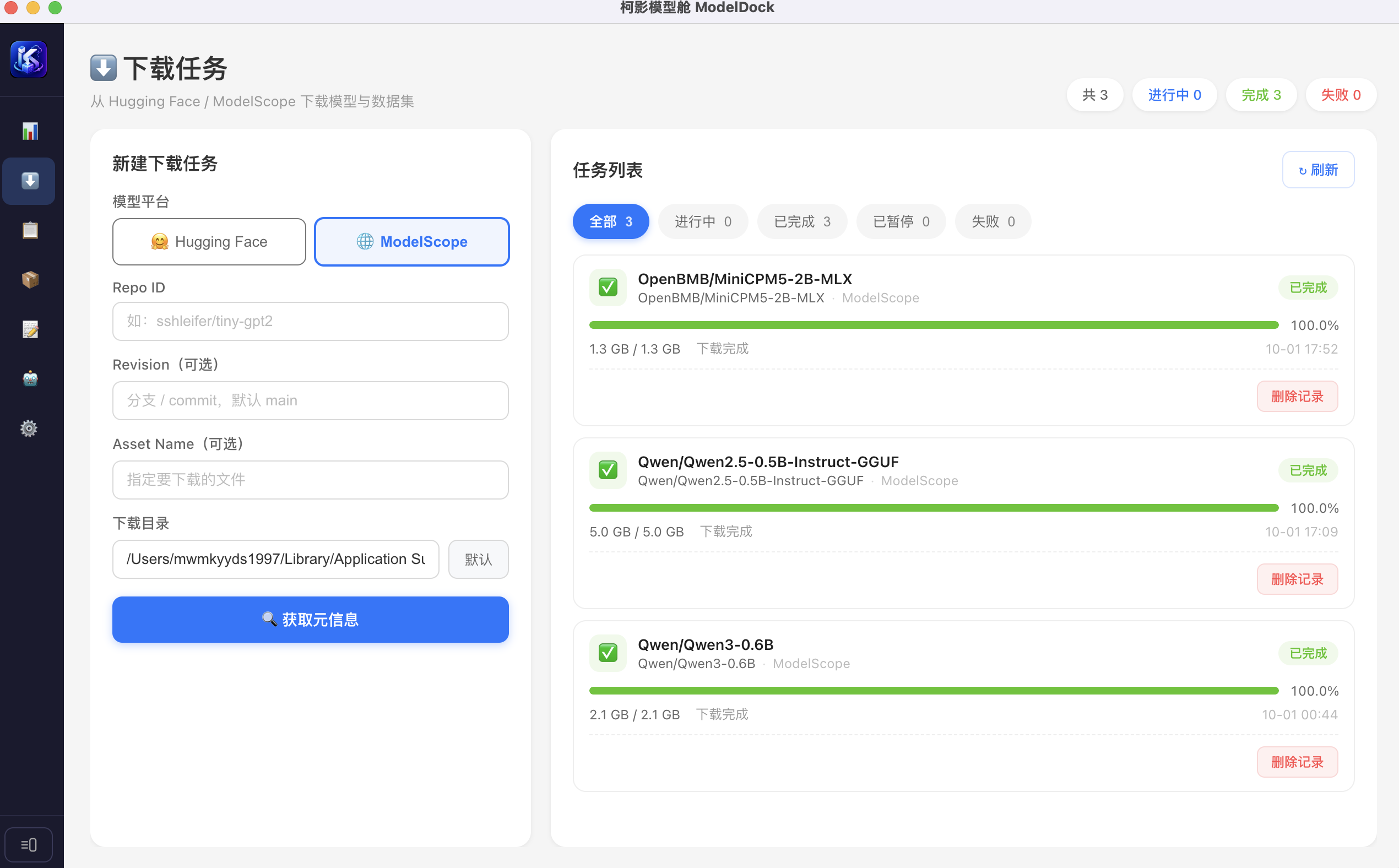Switch to the 失败 0 filter tab
Viewport: 1399px width, 868px height.
993,221
